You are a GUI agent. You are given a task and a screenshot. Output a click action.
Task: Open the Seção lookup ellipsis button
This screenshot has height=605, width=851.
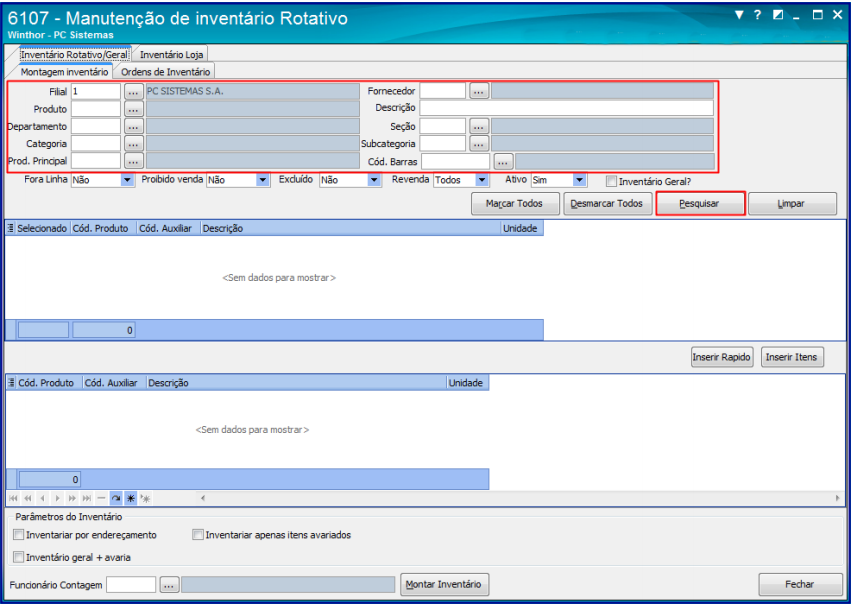(x=478, y=126)
